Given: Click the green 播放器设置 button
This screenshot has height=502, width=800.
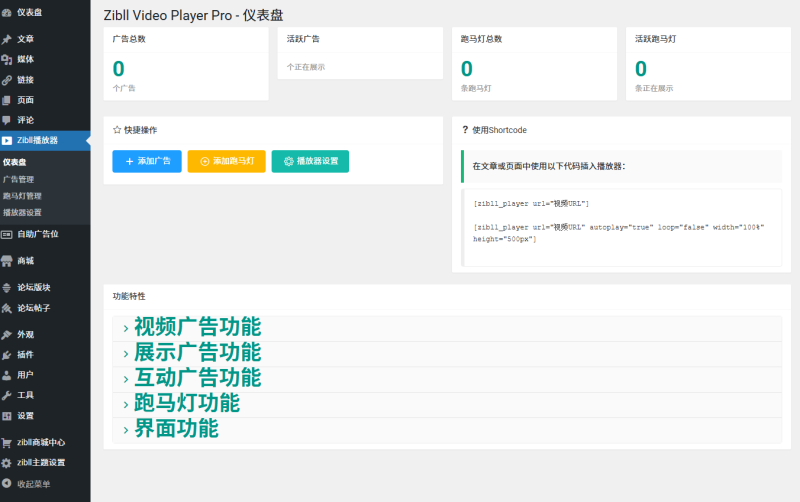Looking at the screenshot, I should click(310, 161).
